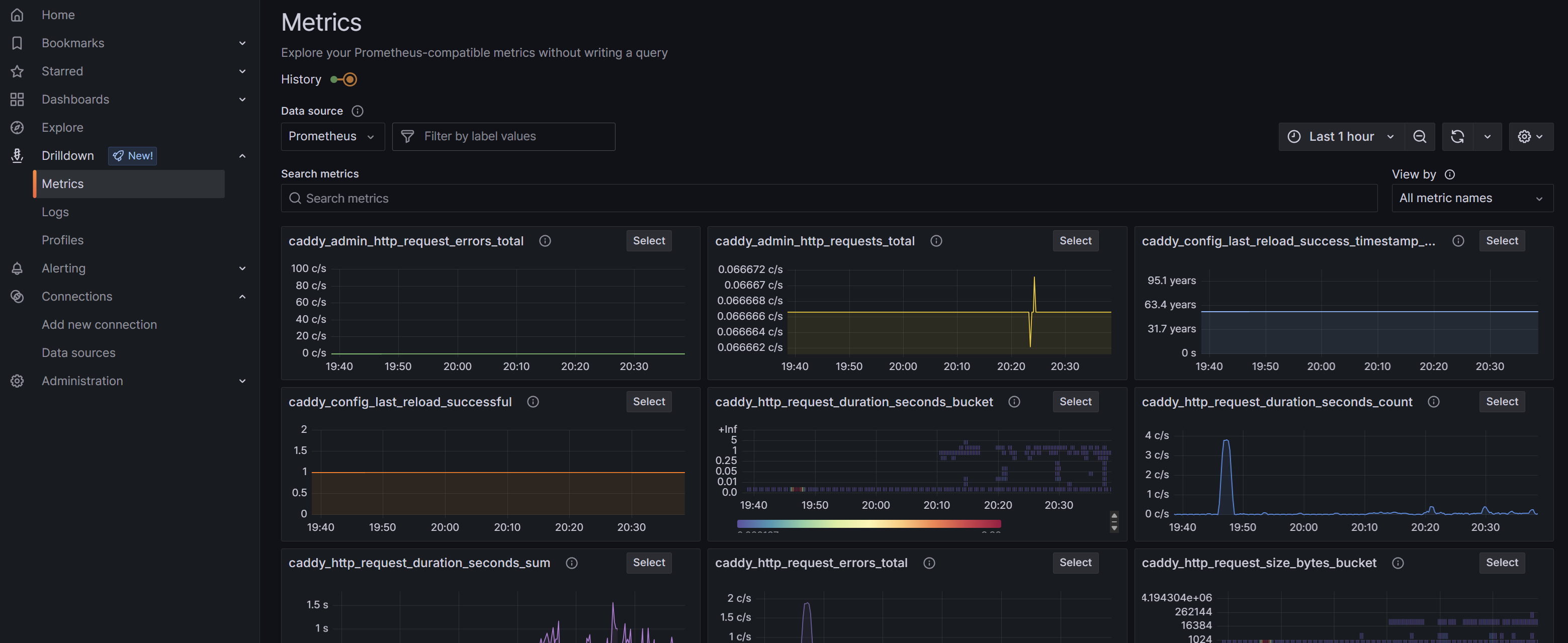Select caddy_http_request_duration_seconds_sum metric
1568x643 pixels.
point(649,563)
